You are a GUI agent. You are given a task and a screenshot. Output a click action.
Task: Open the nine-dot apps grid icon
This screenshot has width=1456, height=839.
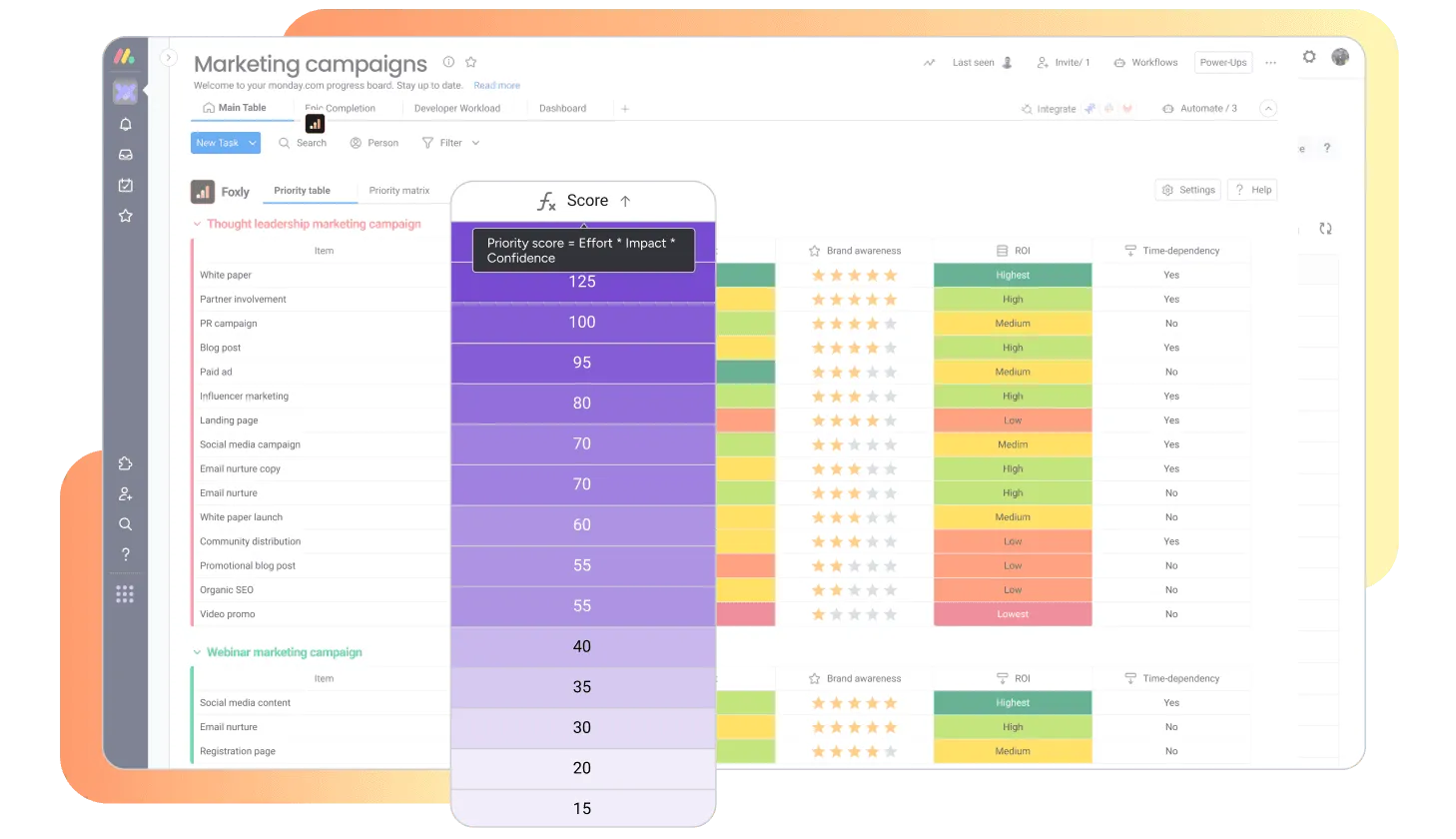click(x=125, y=595)
